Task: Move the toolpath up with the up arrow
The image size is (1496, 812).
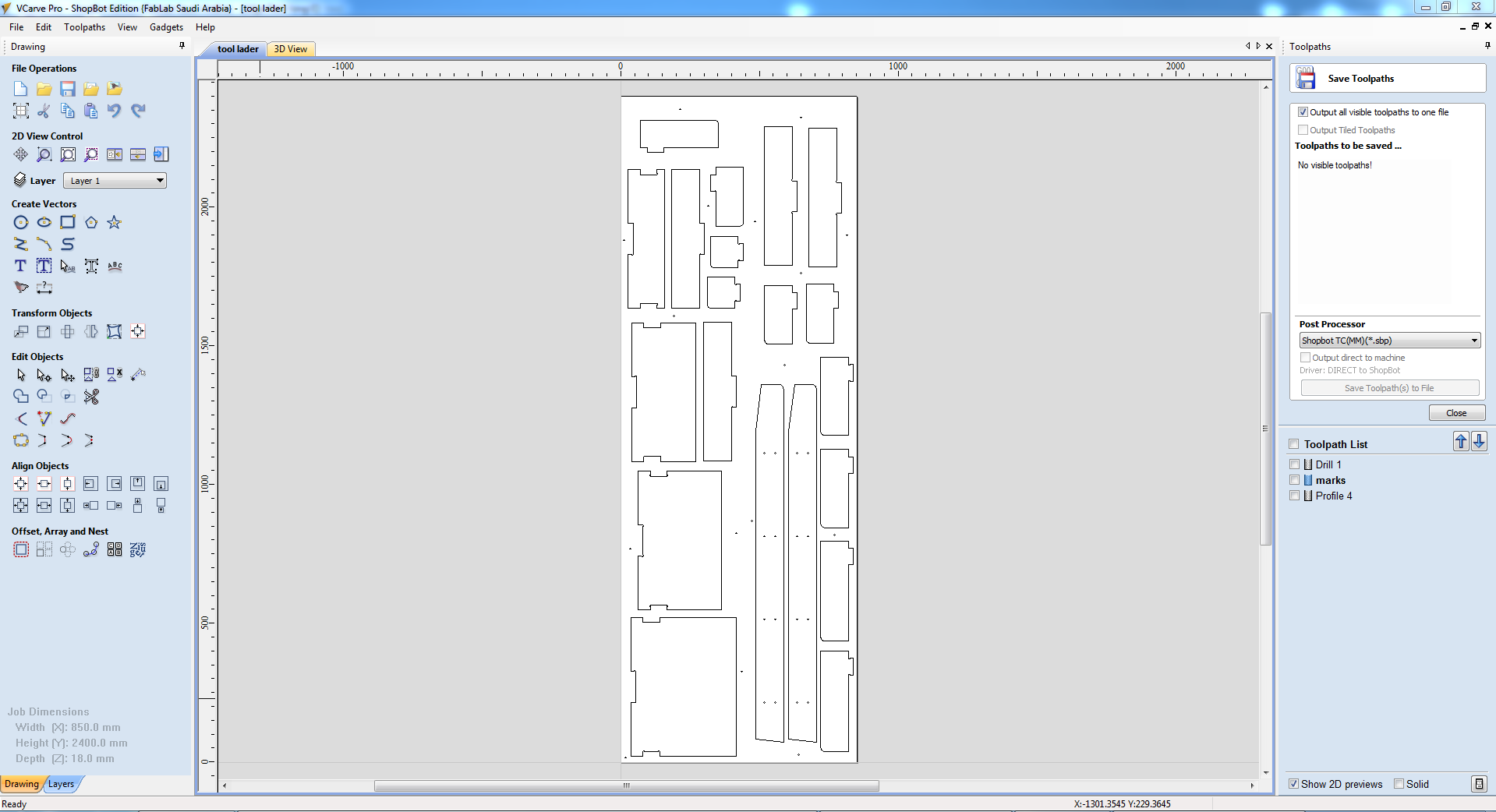Action: tap(1461, 442)
